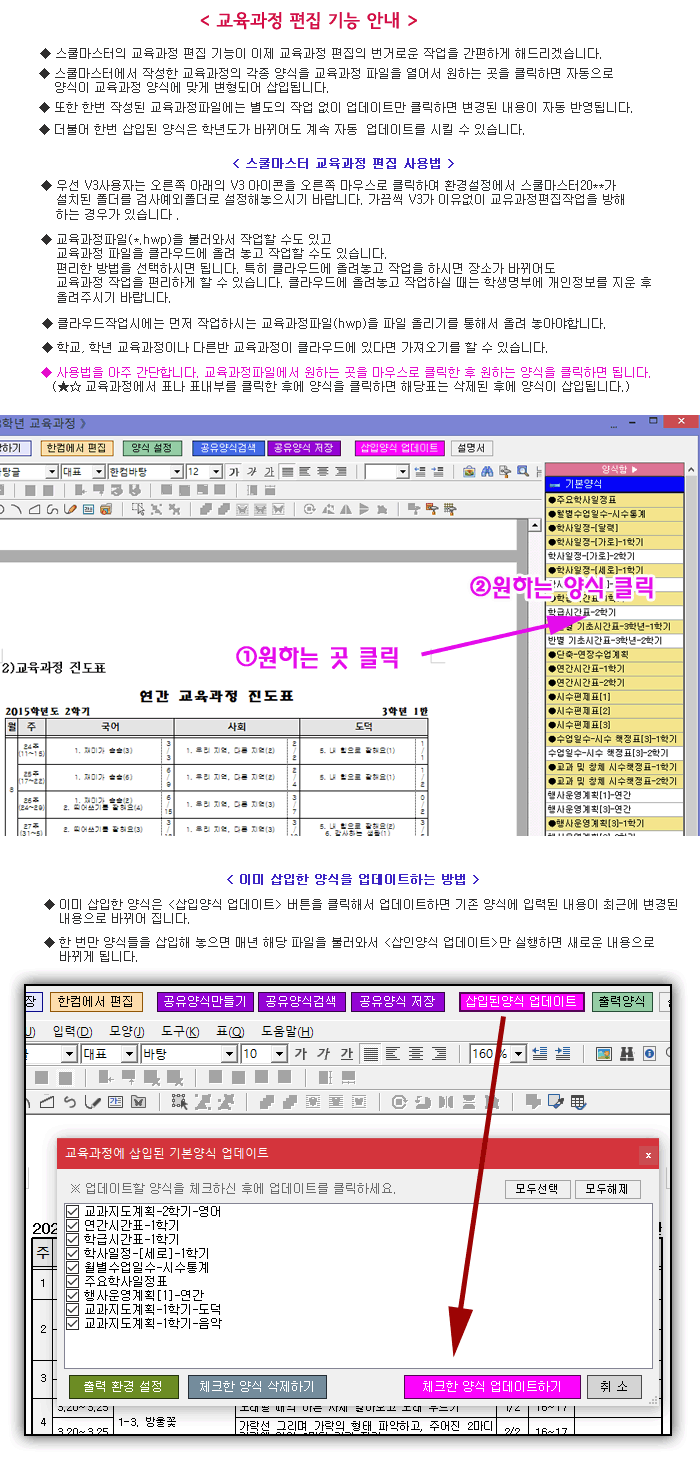
Task: Open the 대표 dropdown beside 바탕 font
Action: [x=129, y=1054]
